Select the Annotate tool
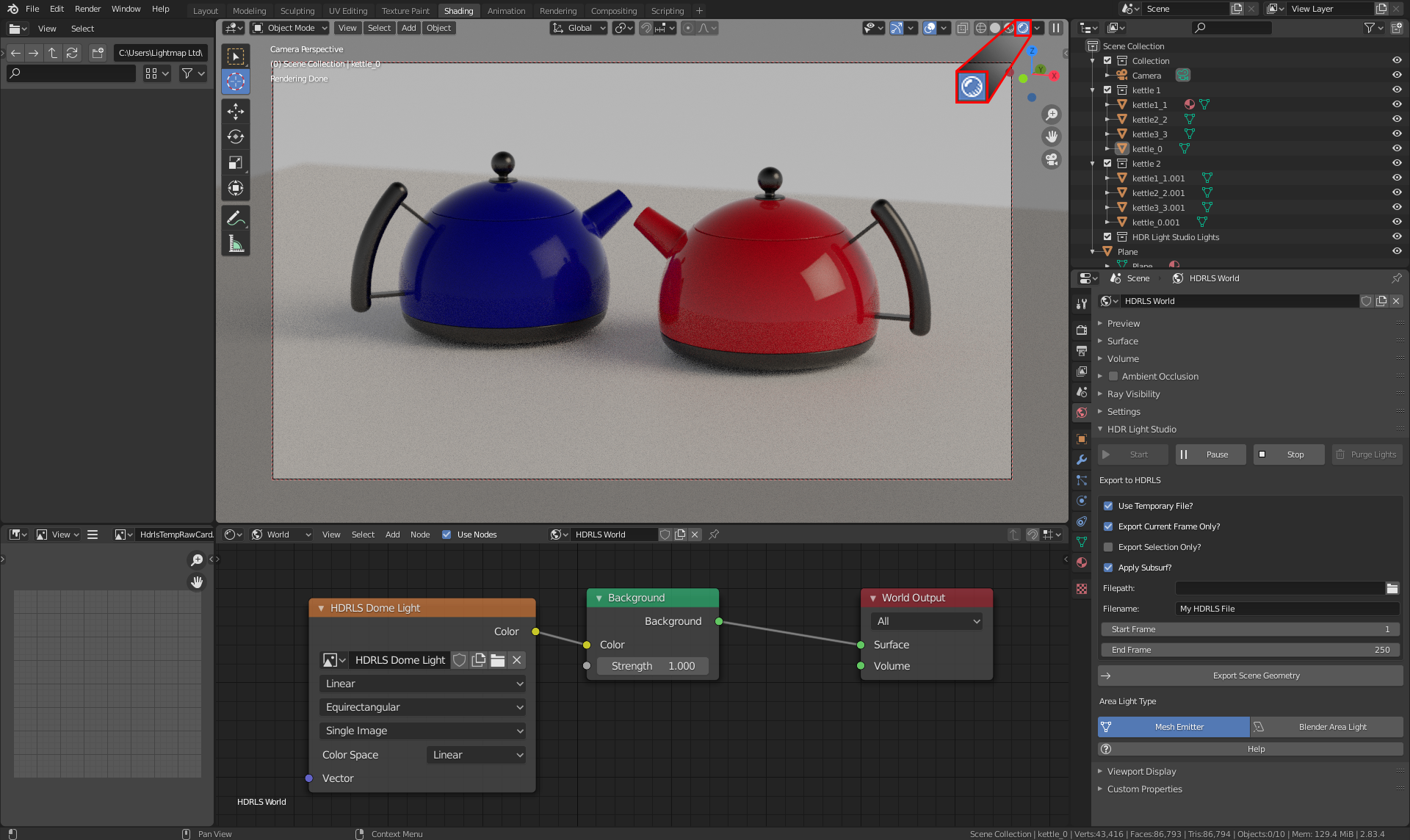Screen dimensions: 1410x840 (x=236, y=218)
